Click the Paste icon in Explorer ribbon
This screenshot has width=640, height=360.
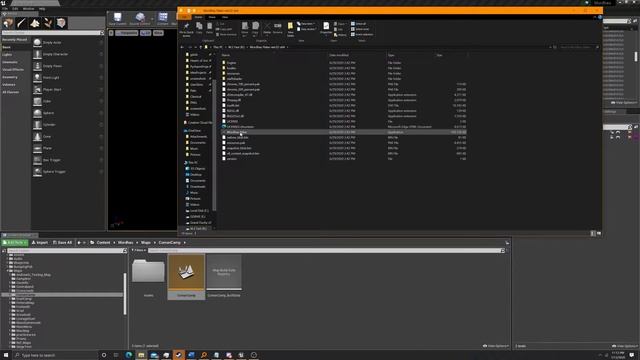click(x=209, y=29)
